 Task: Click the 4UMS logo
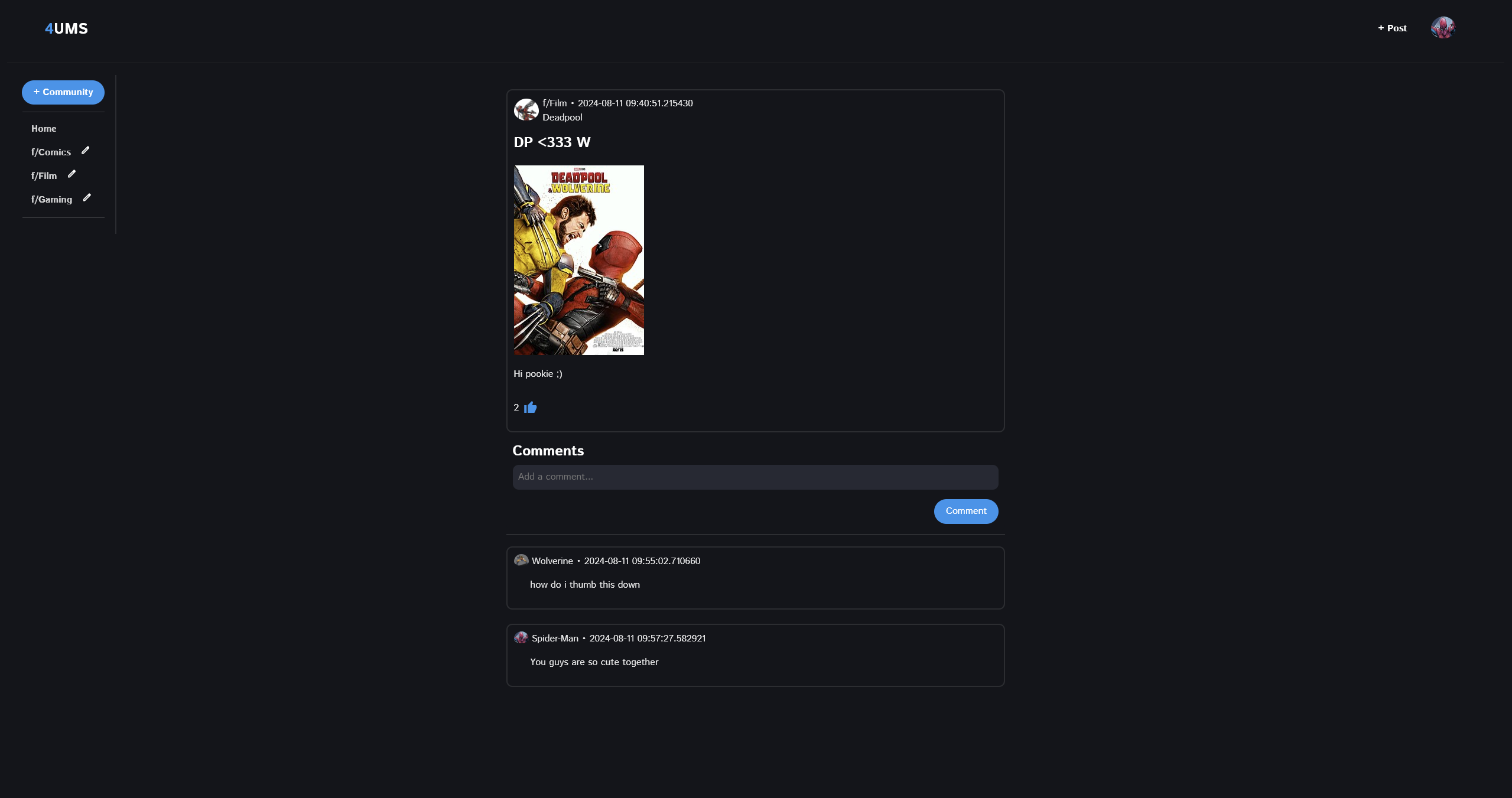click(x=66, y=28)
